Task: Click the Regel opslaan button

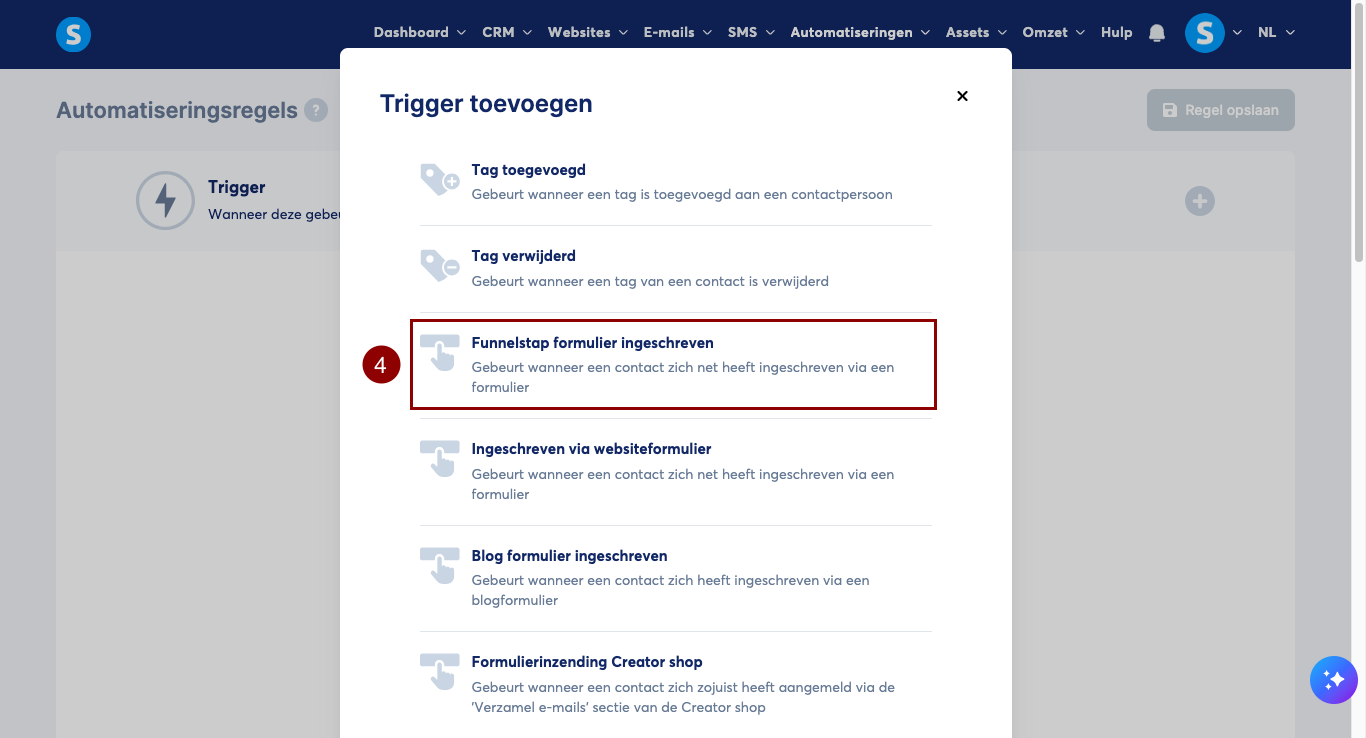Action: pyautogui.click(x=1221, y=110)
